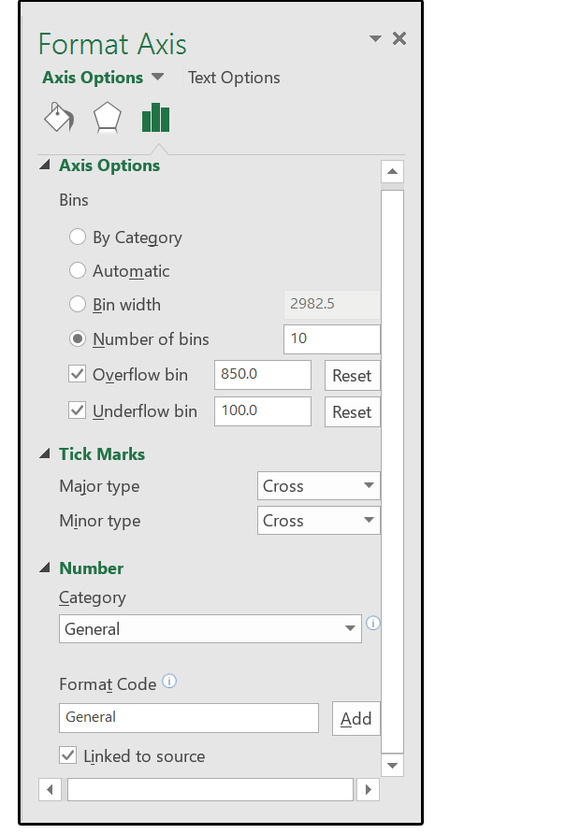The image size is (580, 834).
Task: Select the Fill & Line paint bucket icon
Action: click(58, 117)
